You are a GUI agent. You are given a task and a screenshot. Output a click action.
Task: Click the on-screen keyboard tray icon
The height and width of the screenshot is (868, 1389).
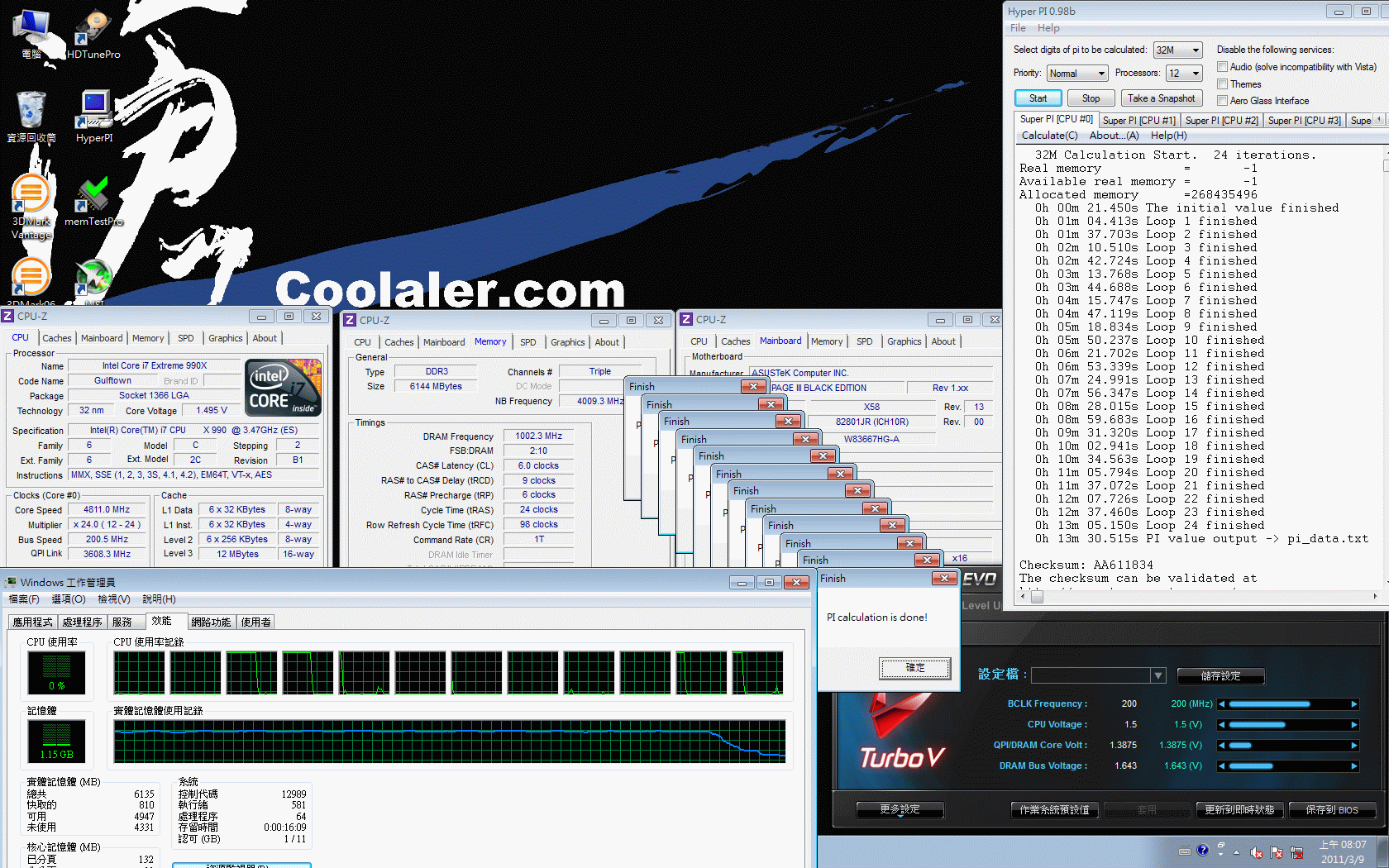(x=1185, y=851)
